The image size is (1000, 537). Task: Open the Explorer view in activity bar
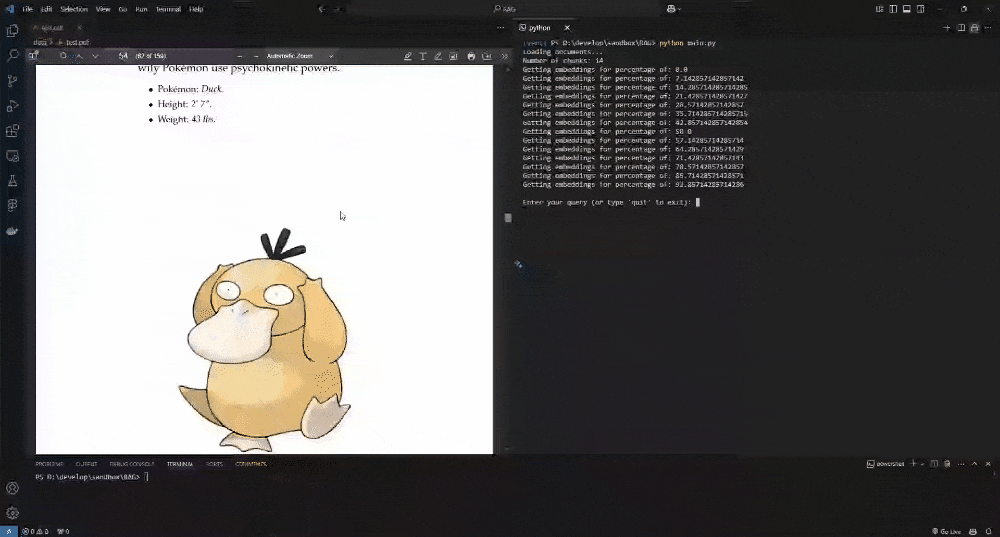(x=12, y=31)
